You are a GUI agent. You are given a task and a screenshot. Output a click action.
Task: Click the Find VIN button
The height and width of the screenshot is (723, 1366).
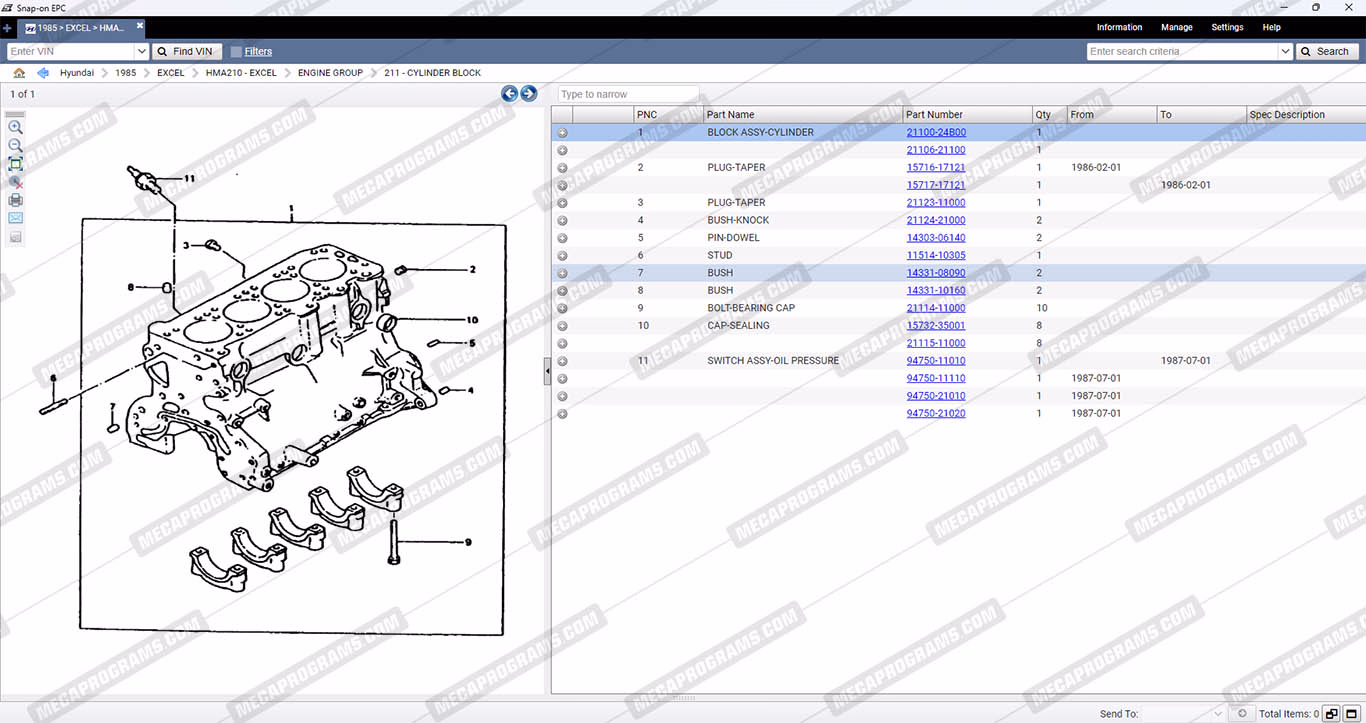(x=186, y=52)
